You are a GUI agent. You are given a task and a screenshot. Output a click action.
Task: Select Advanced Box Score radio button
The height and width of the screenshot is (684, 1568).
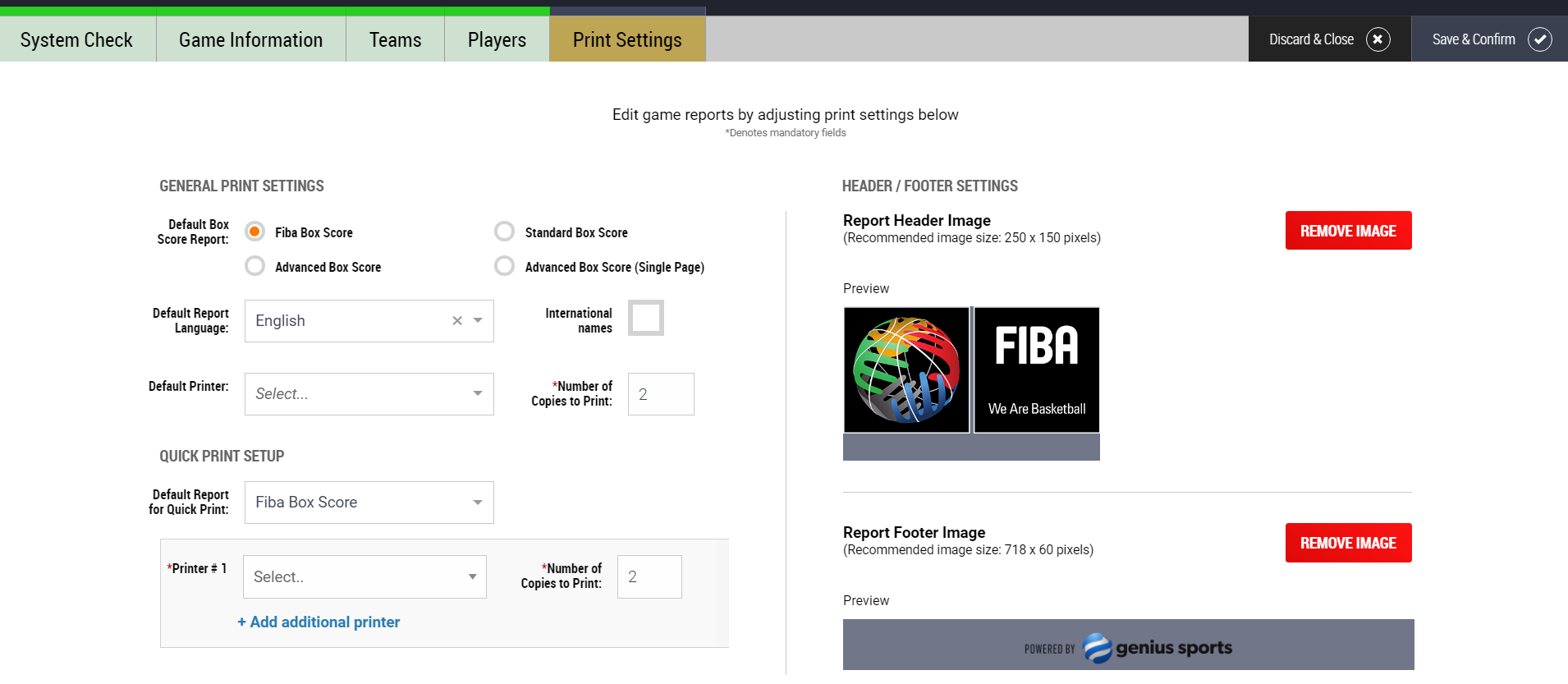click(x=255, y=266)
